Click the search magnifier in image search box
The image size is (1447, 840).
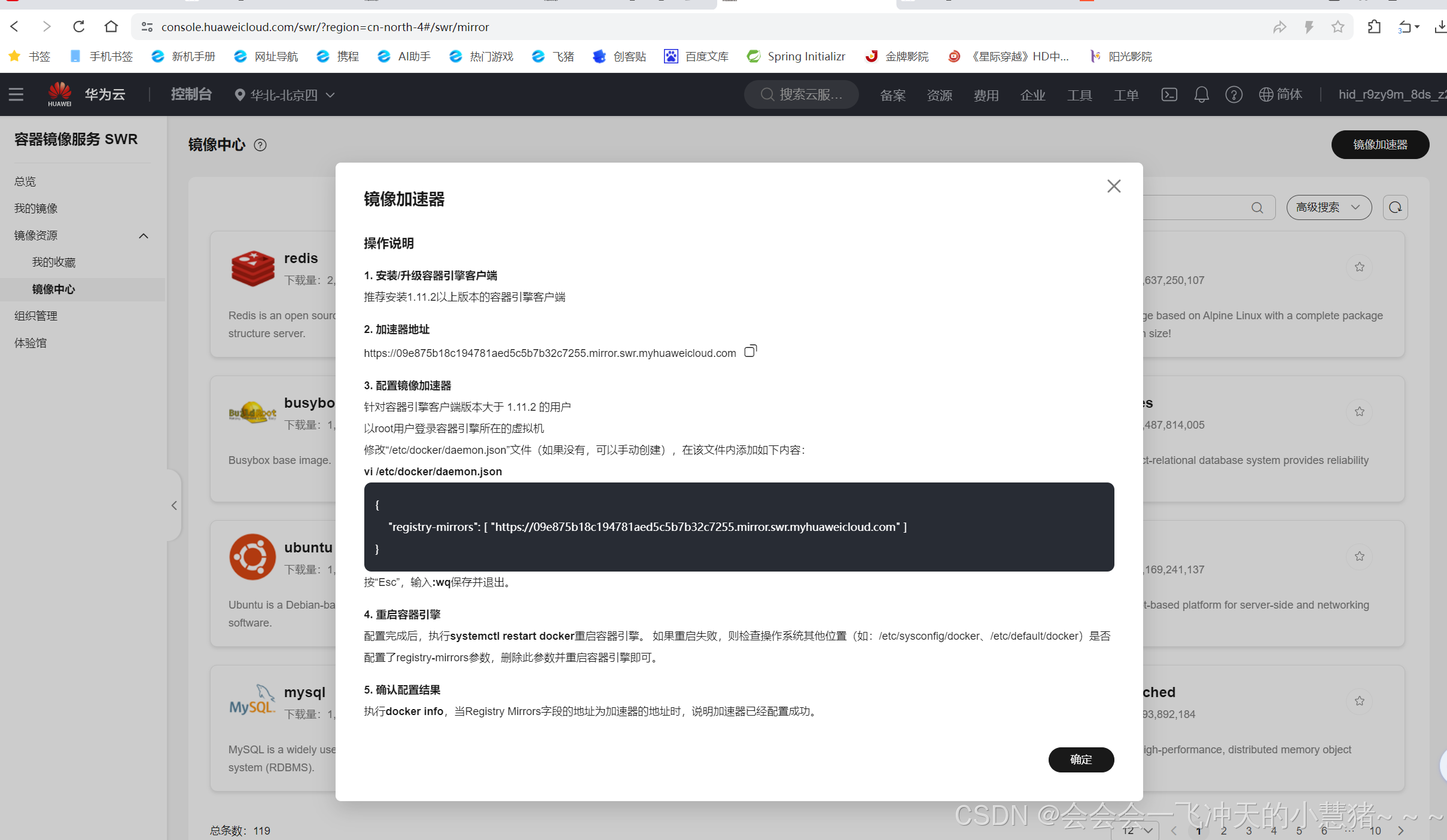coord(1257,207)
